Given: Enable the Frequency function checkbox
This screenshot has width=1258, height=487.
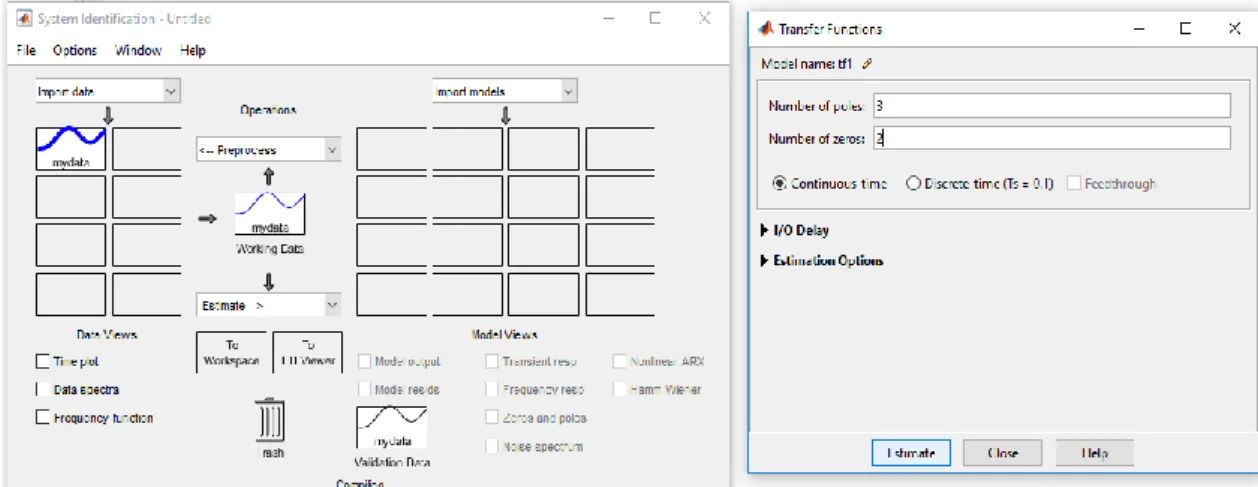Looking at the screenshot, I should click(x=42, y=417).
